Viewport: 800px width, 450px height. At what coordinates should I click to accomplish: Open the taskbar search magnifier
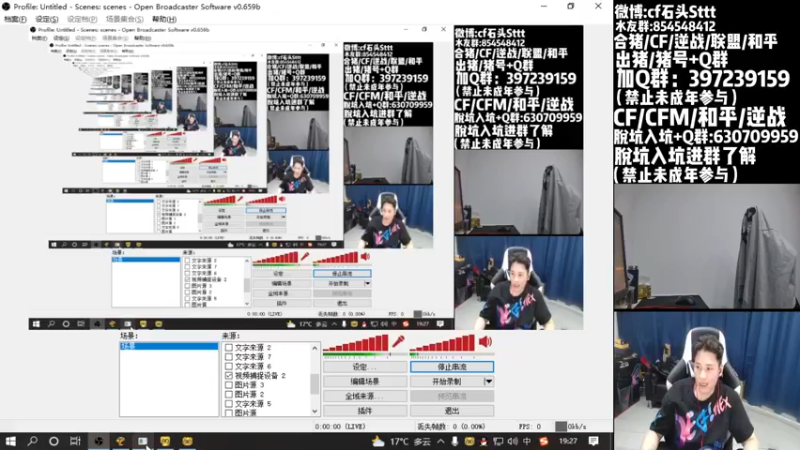[x=32, y=441]
